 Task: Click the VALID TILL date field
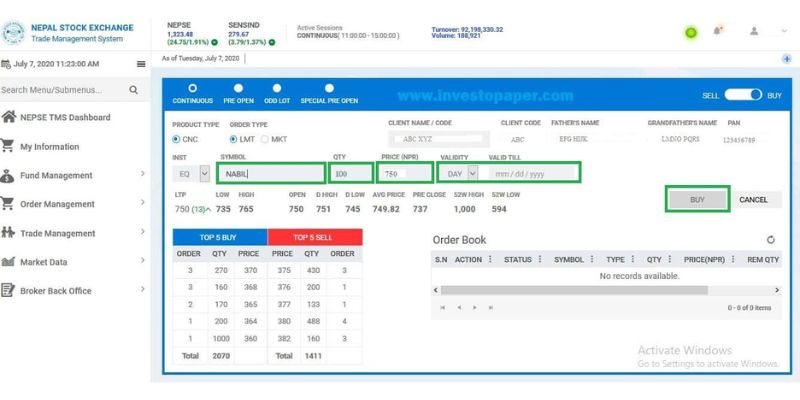[533, 173]
